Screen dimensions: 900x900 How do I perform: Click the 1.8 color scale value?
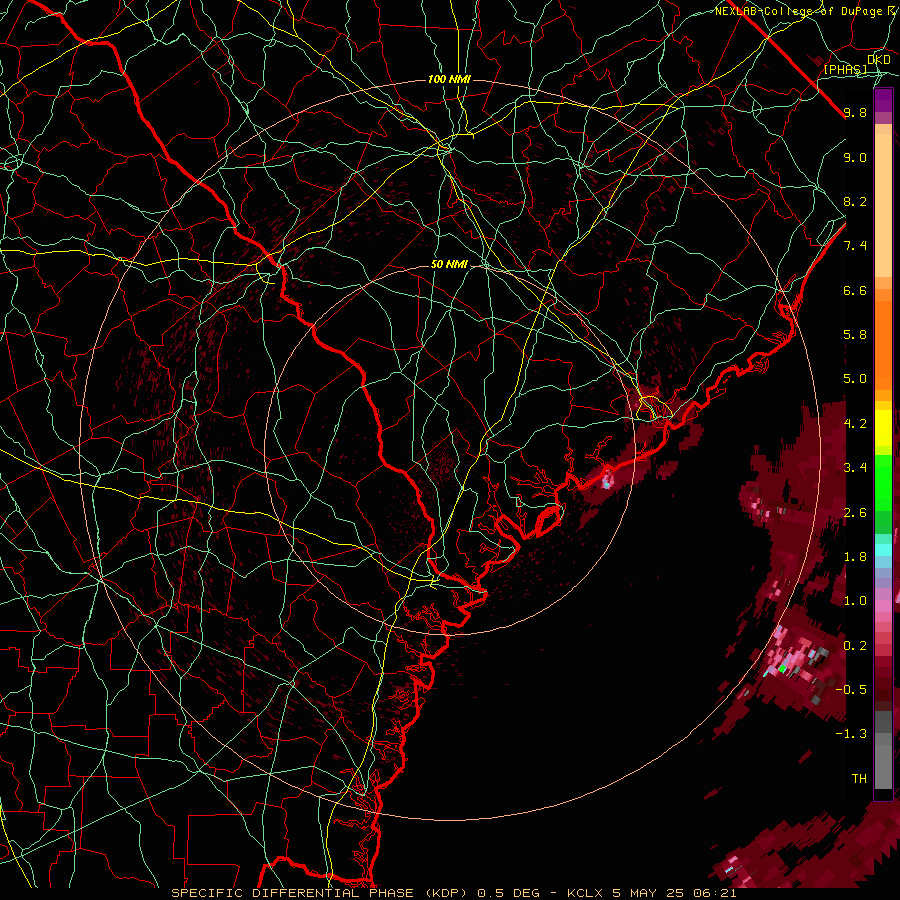[x=855, y=557]
